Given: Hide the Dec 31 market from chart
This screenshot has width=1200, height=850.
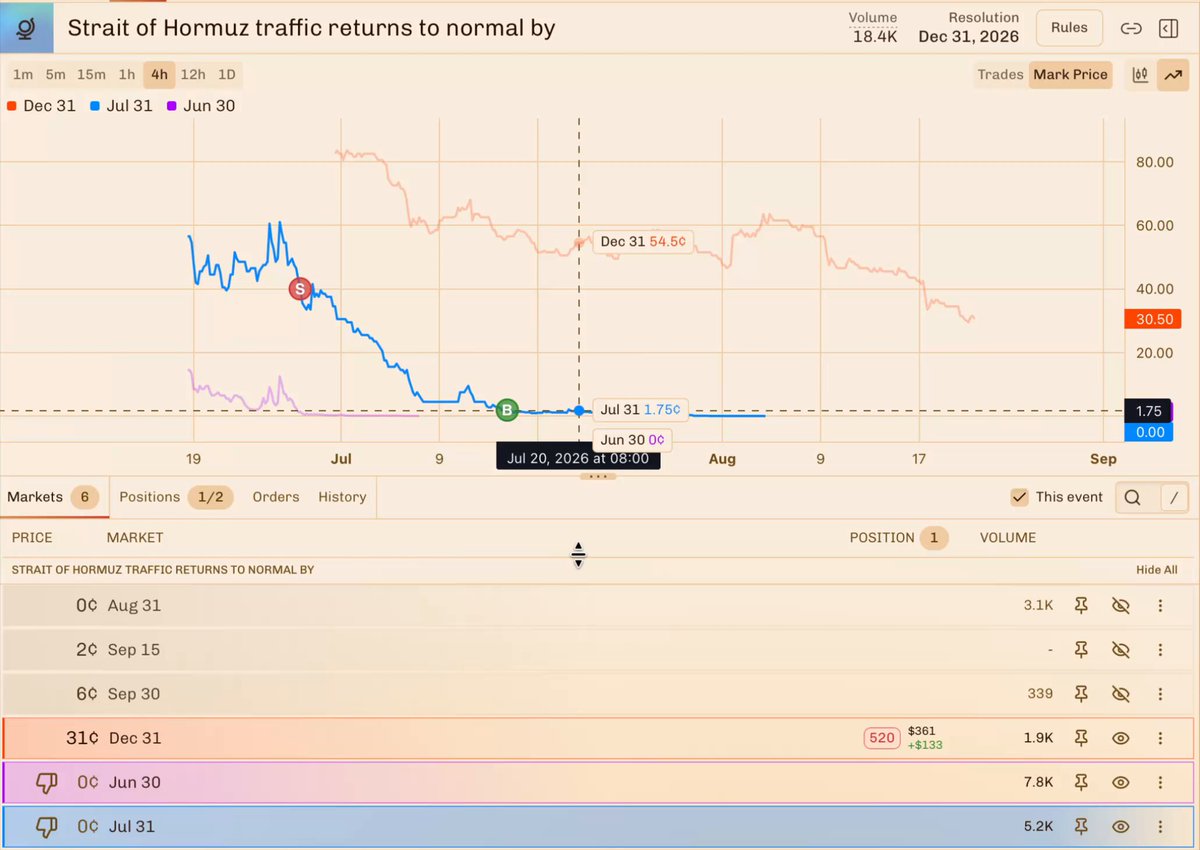Looking at the screenshot, I should pos(1121,738).
